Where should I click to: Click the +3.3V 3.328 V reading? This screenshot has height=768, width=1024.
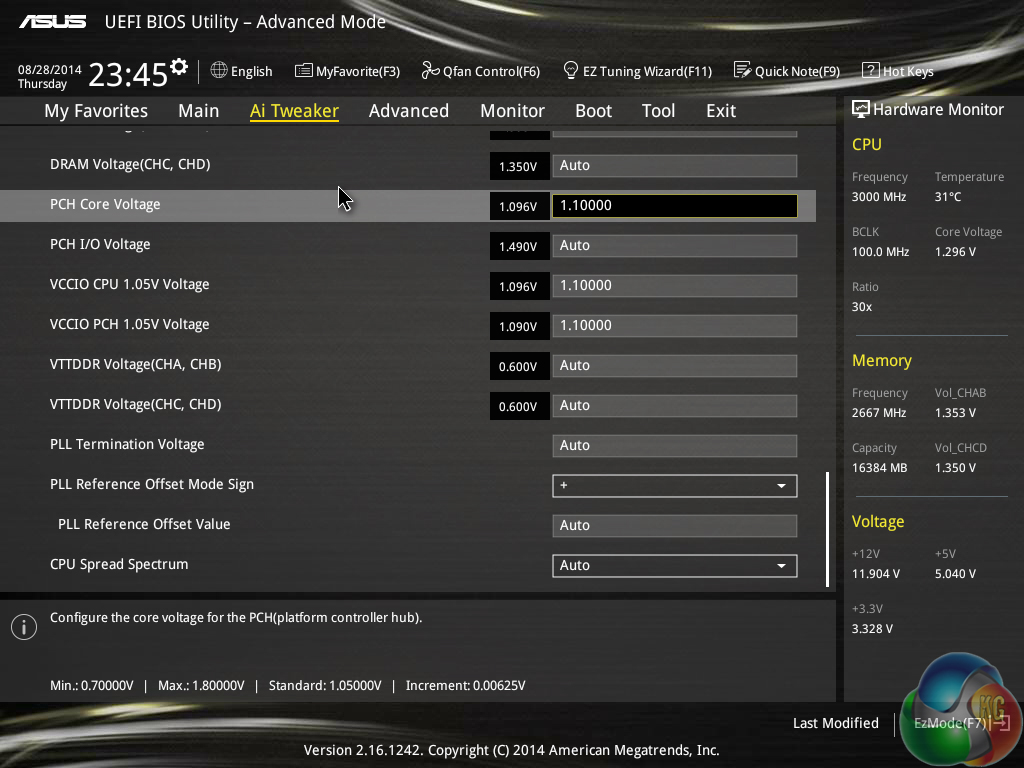click(872, 628)
